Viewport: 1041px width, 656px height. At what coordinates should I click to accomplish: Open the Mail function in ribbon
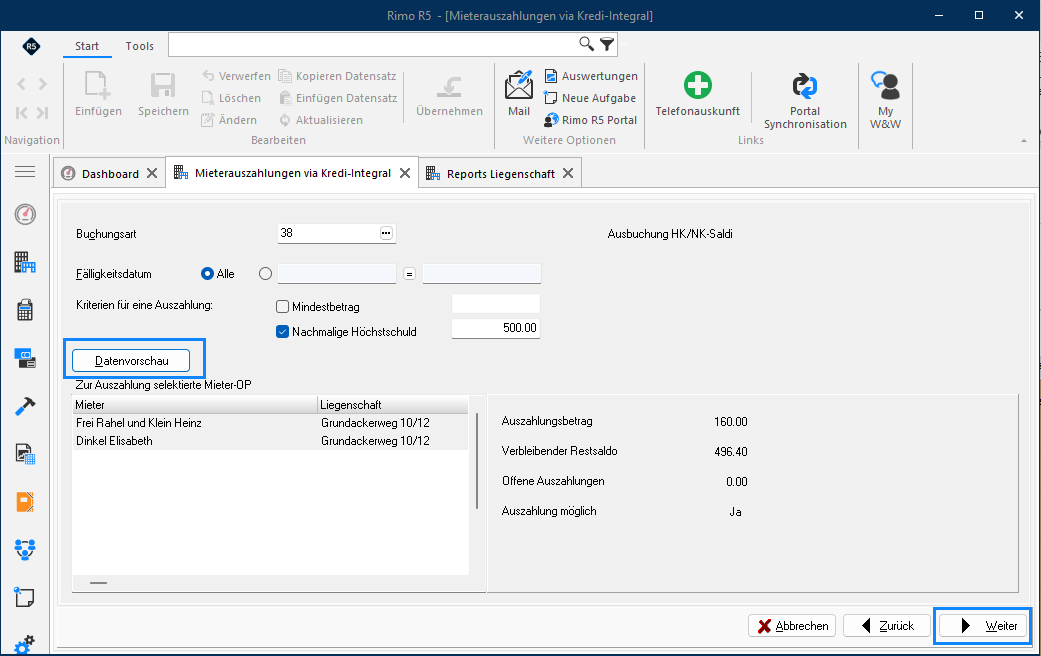[x=519, y=94]
